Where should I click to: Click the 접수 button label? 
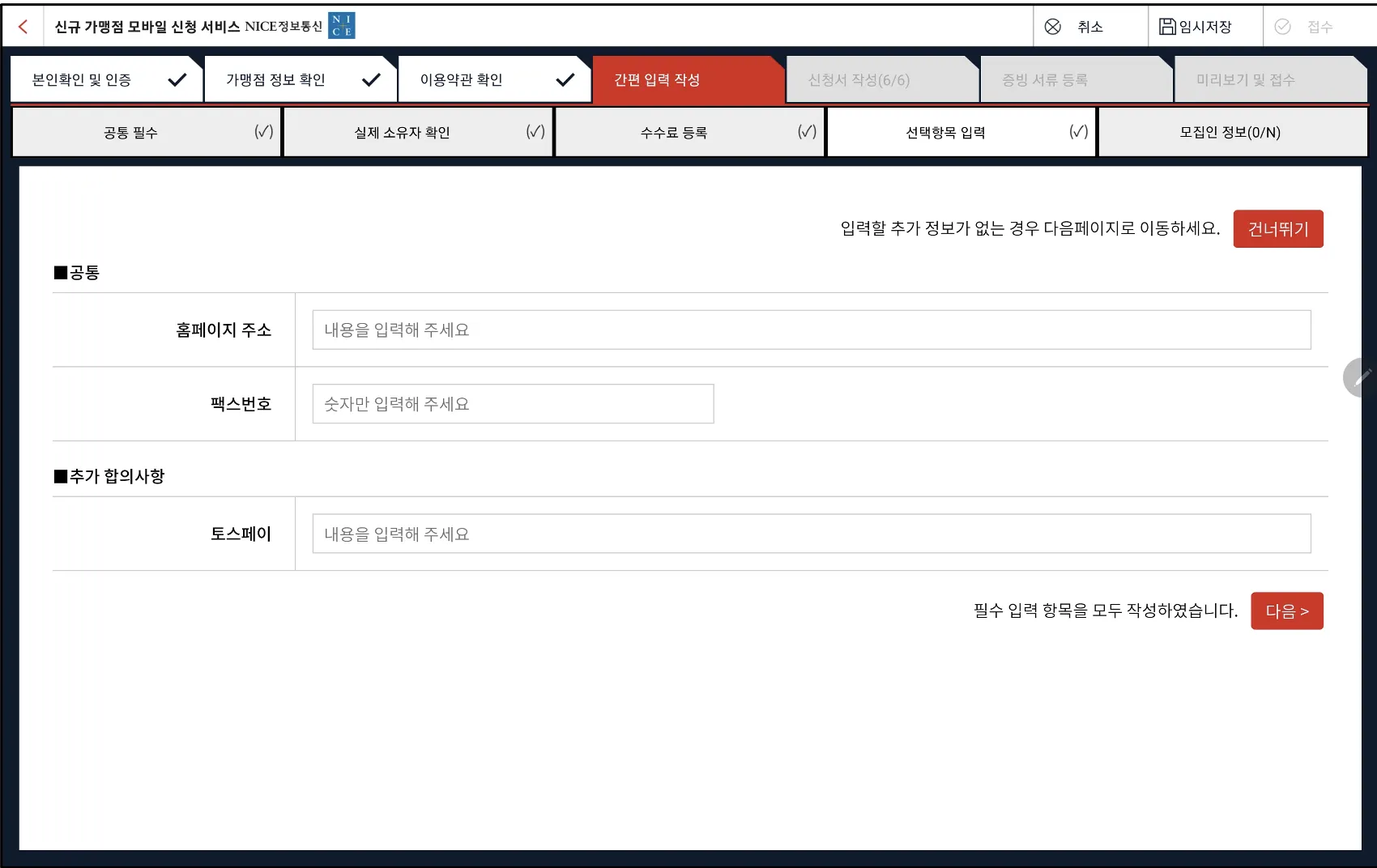pos(1320,27)
